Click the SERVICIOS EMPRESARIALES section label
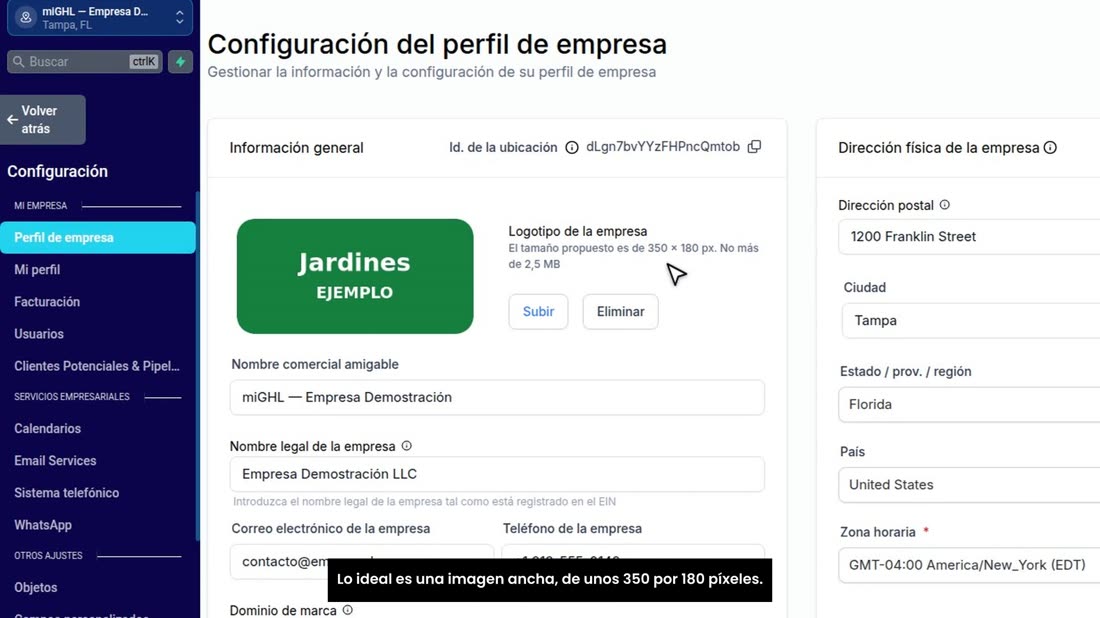The width and height of the screenshot is (1100, 618). click(72, 397)
